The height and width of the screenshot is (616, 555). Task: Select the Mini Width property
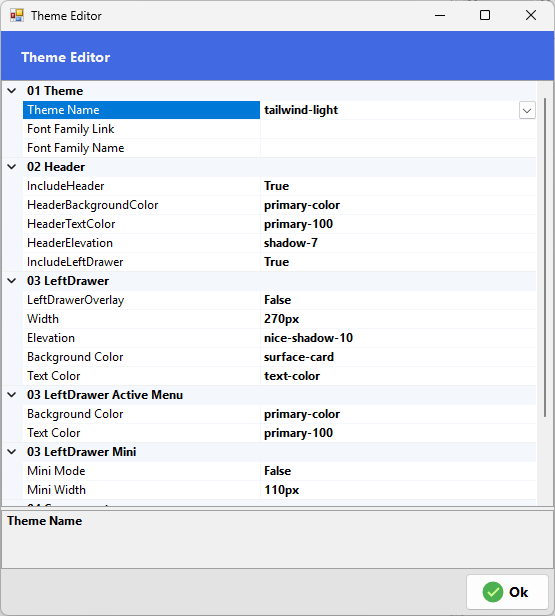56,490
